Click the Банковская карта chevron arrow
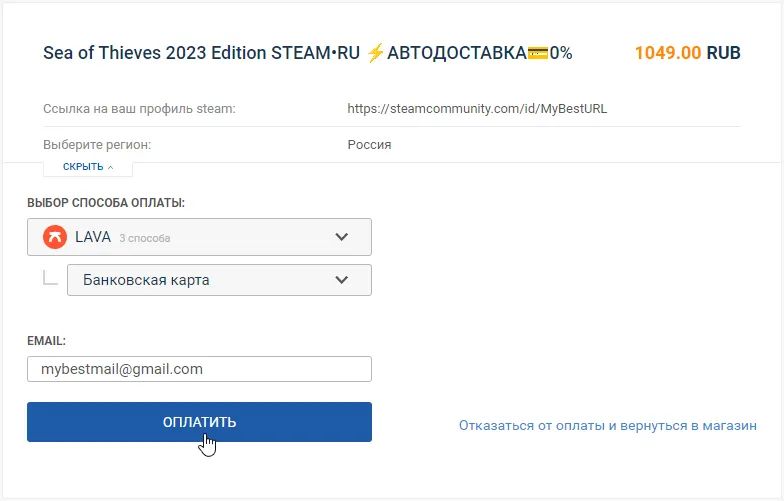 point(342,280)
